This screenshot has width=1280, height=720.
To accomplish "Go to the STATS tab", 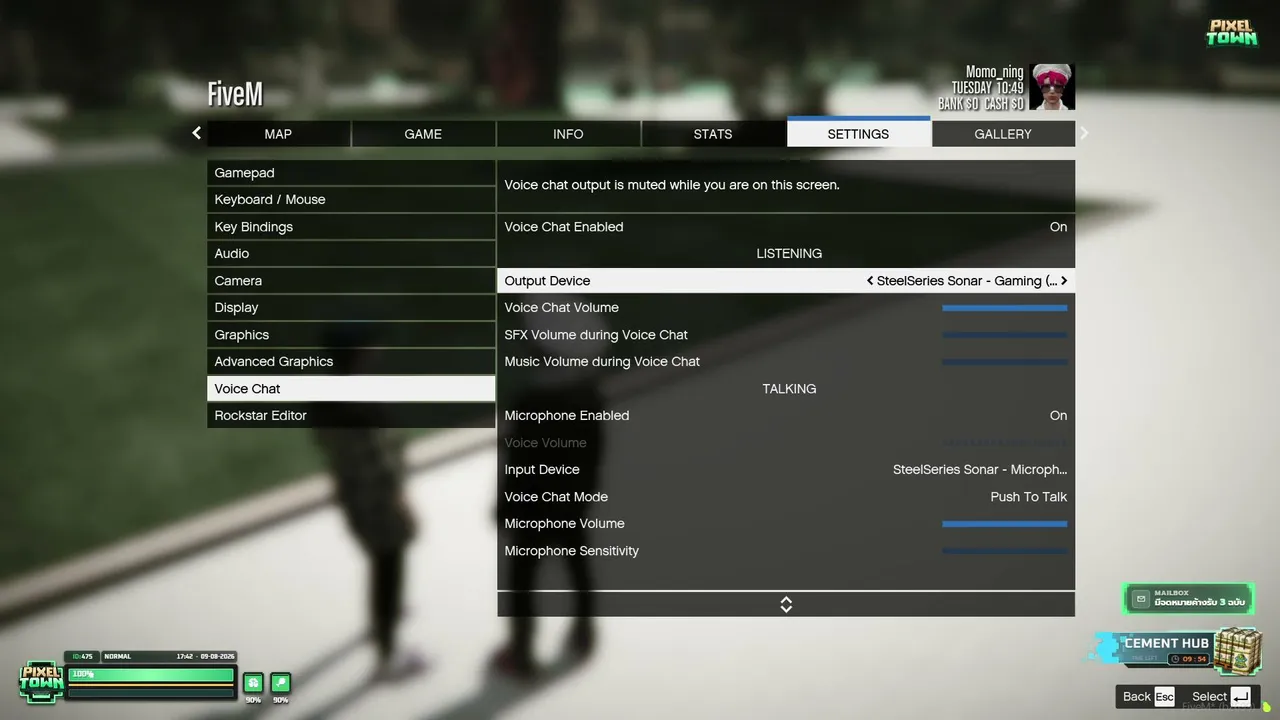I will click(713, 134).
